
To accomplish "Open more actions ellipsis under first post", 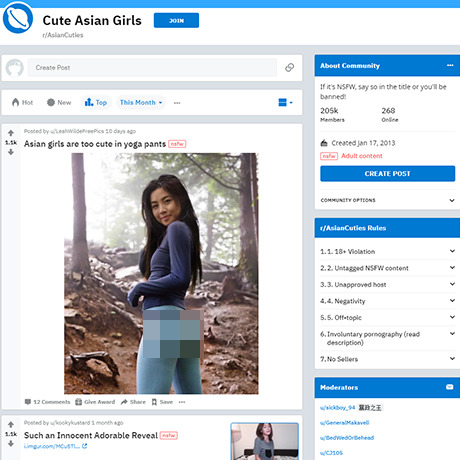I will (x=182, y=402).
